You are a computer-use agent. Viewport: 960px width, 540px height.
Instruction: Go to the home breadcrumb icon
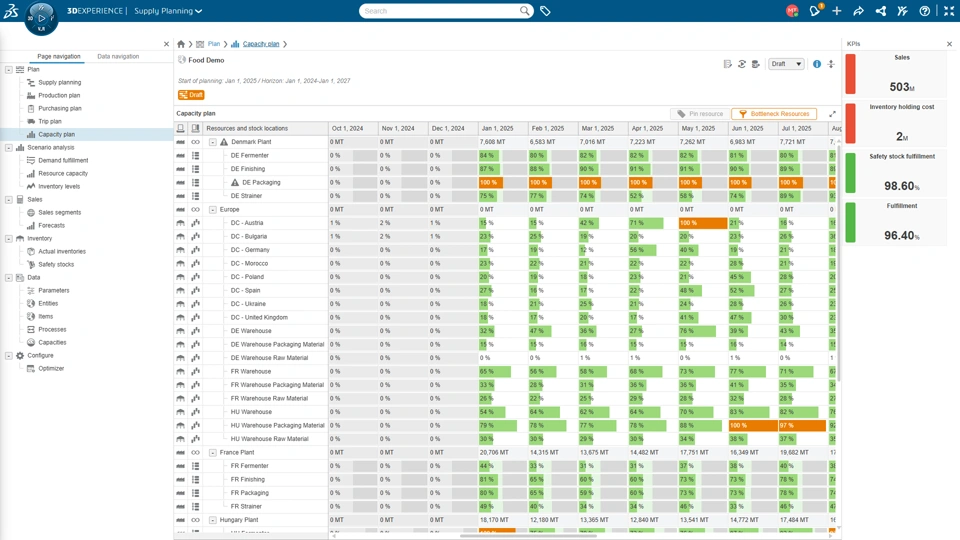point(181,44)
